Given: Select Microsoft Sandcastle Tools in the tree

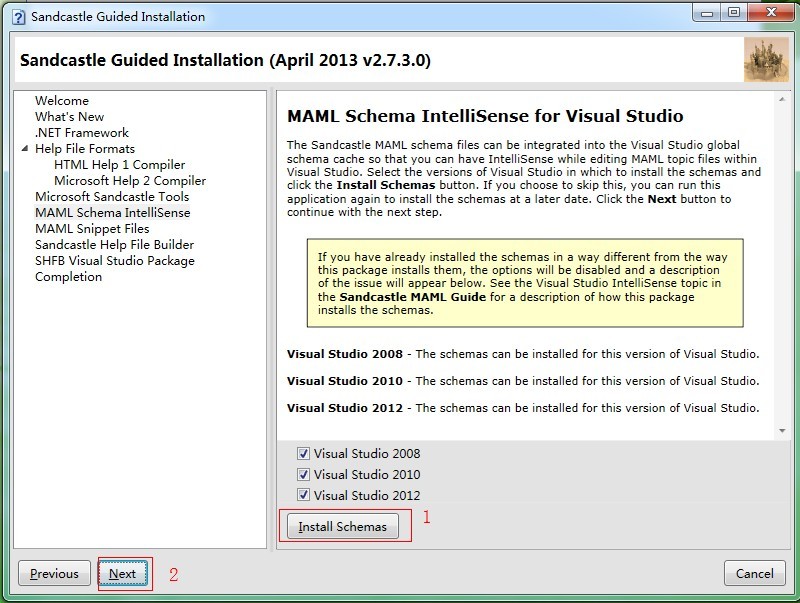Looking at the screenshot, I should [x=112, y=196].
